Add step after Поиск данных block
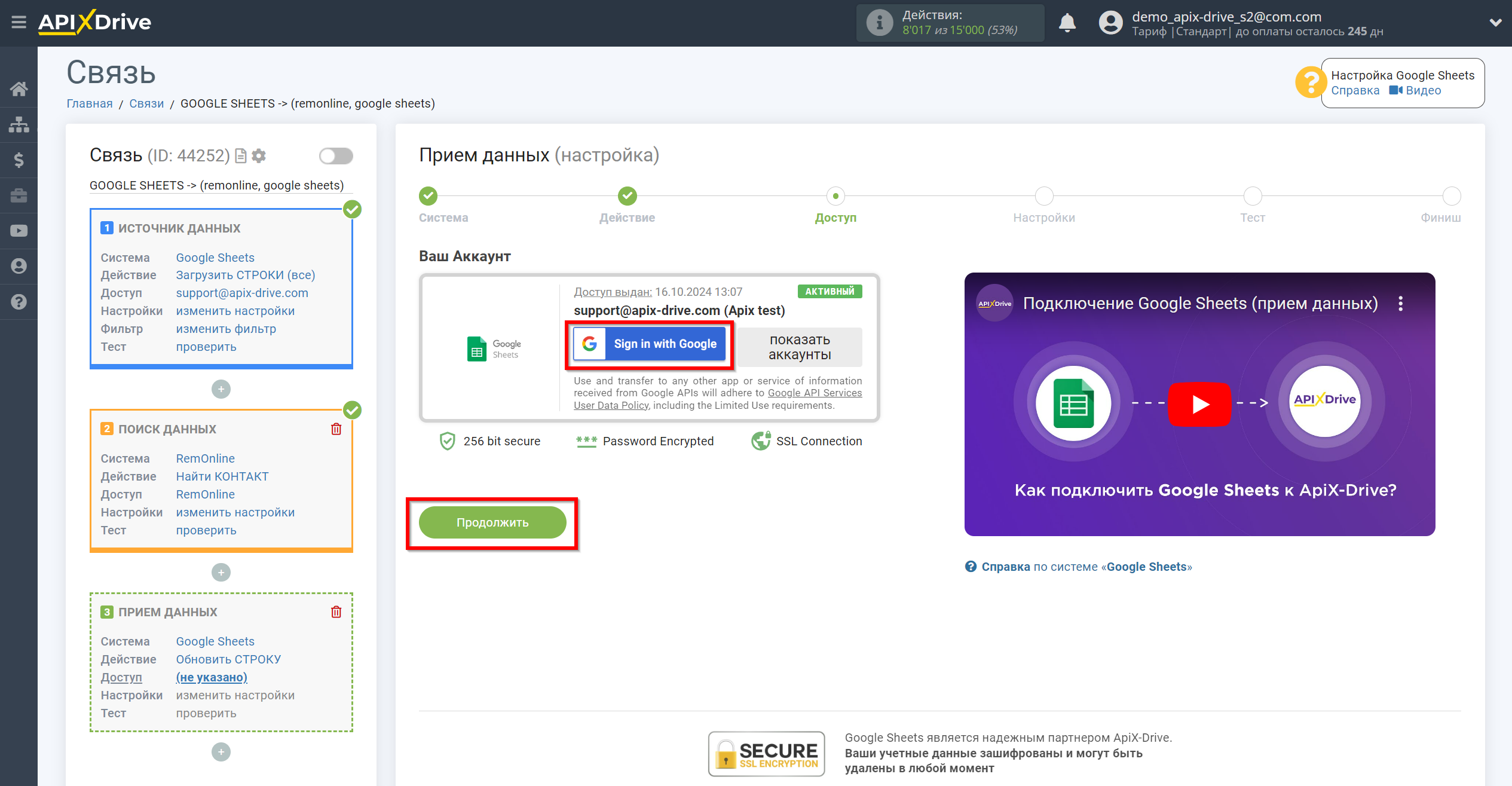Screen dimensions: 1512x786 221,573
